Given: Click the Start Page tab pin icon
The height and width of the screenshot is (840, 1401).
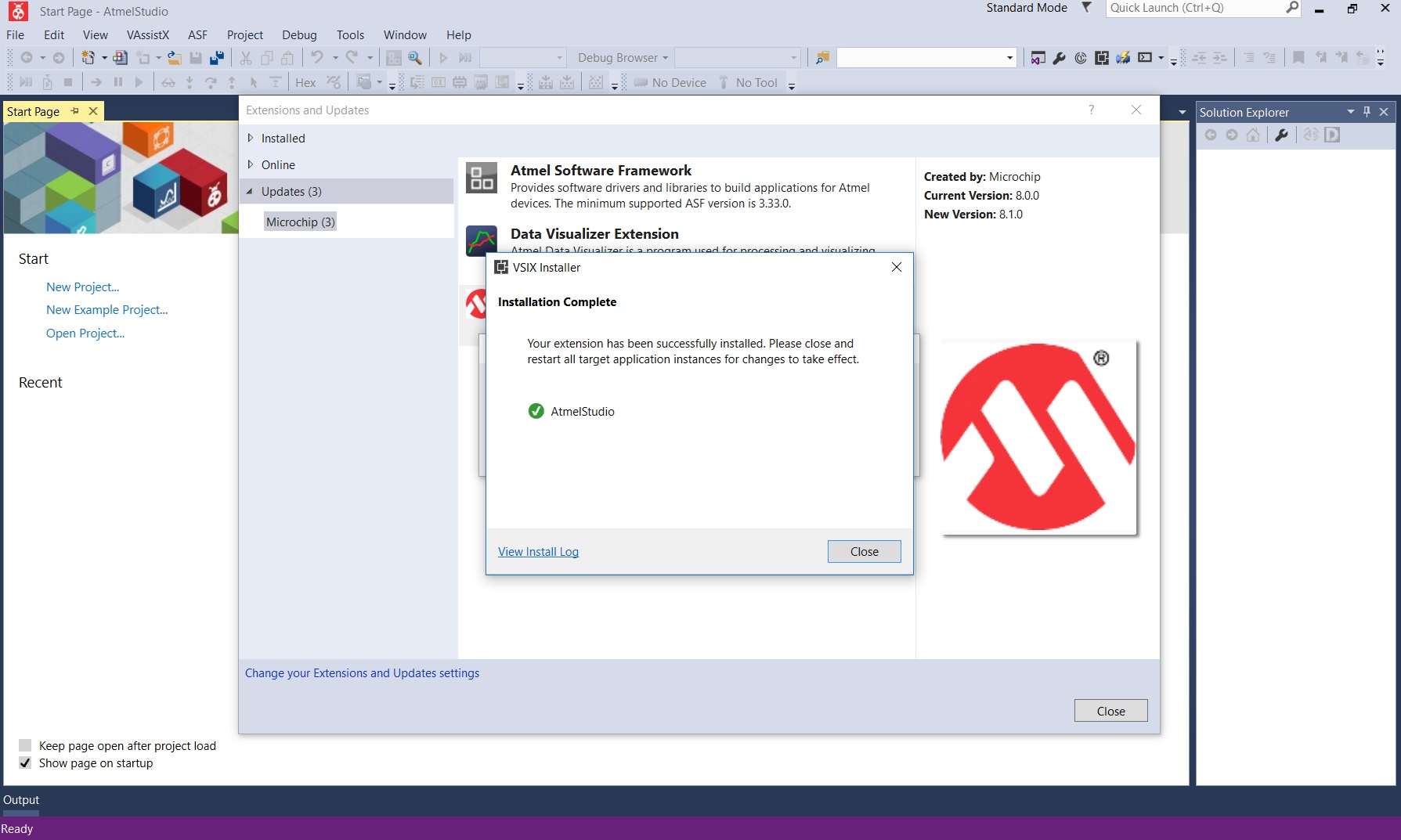Looking at the screenshot, I should (x=75, y=111).
